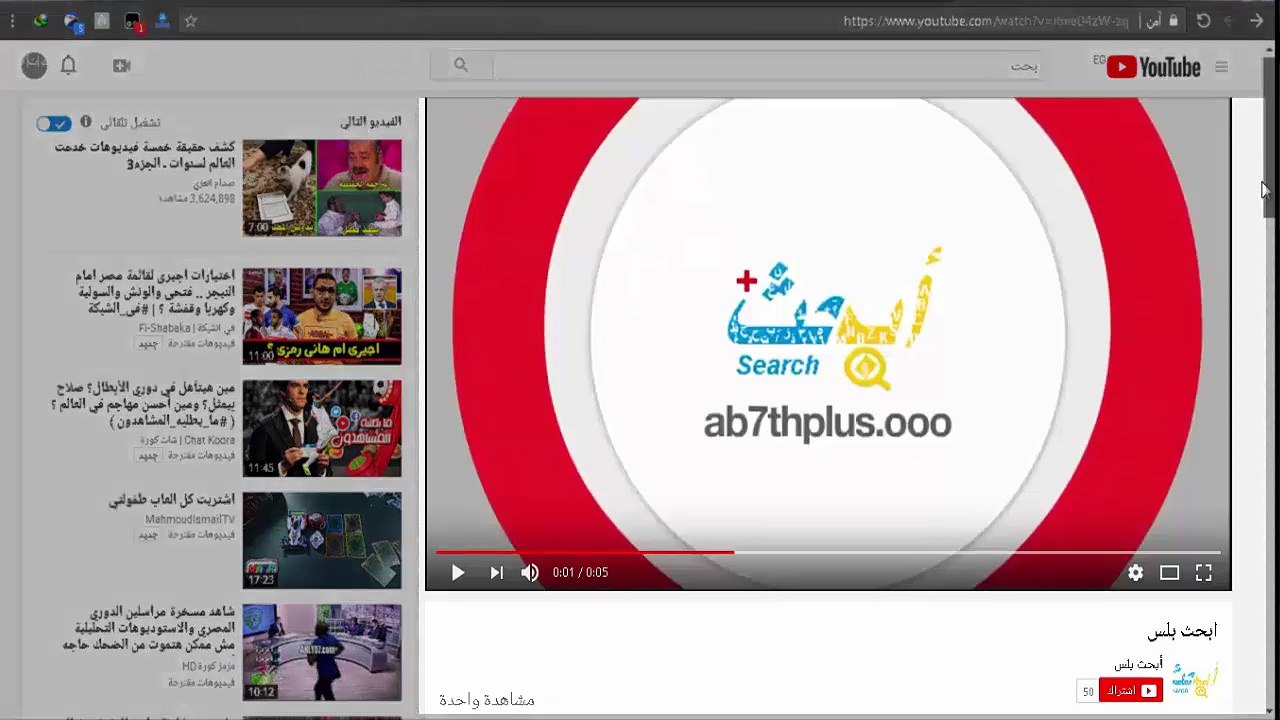Viewport: 1280px width, 720px height.
Task: Open the 10:12 duration studio thumbnail
Action: point(322,652)
